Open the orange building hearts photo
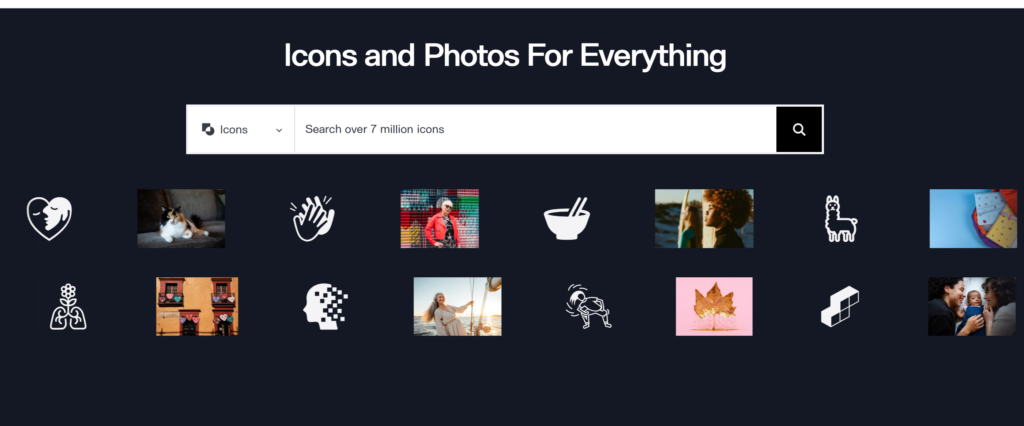This screenshot has width=1024, height=426. [x=197, y=306]
